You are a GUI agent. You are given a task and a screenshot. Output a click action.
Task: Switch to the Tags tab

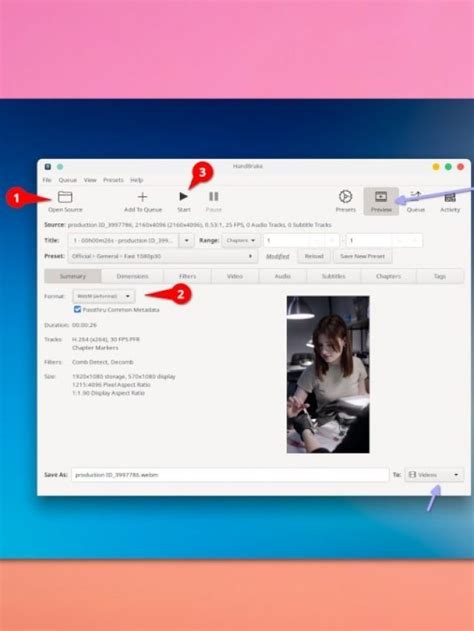click(440, 276)
